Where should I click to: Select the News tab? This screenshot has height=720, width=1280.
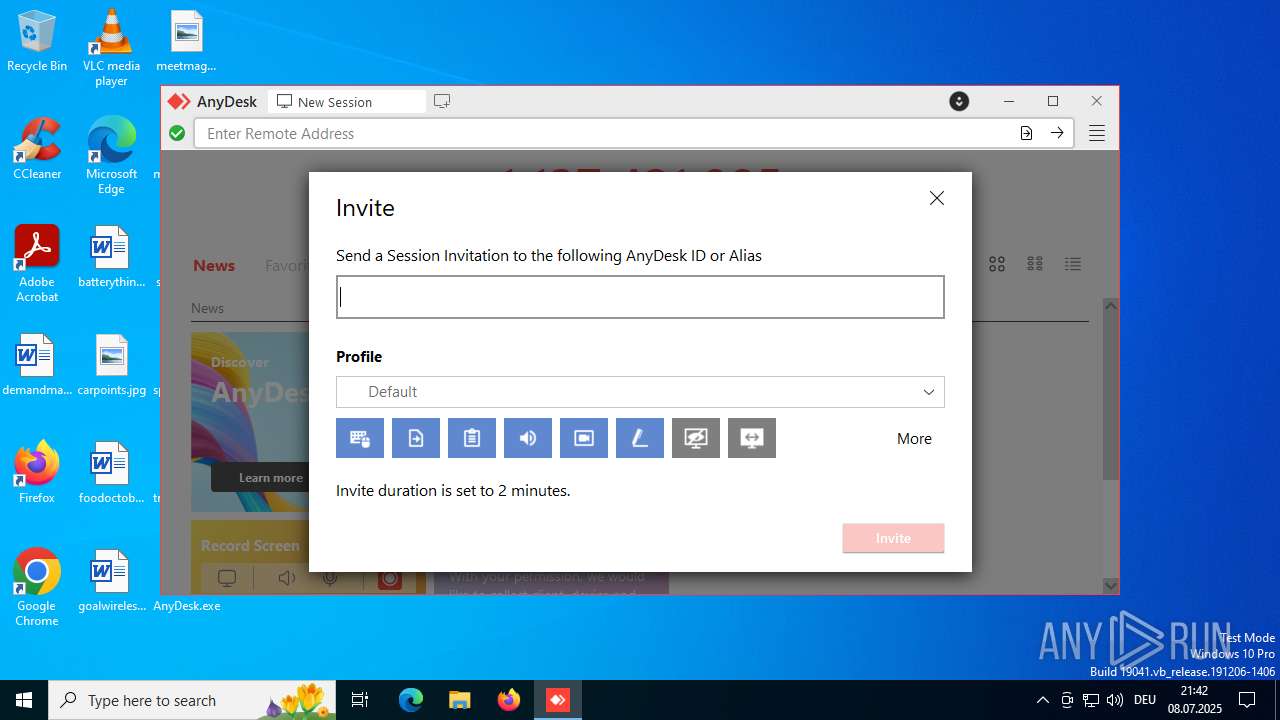[x=214, y=265]
